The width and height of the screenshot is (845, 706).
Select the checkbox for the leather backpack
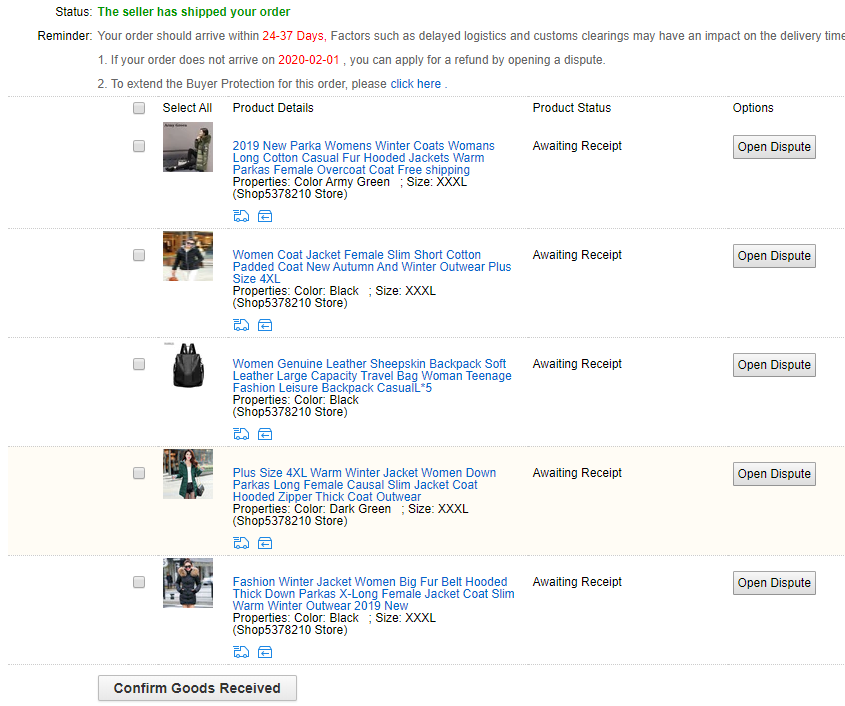point(139,364)
